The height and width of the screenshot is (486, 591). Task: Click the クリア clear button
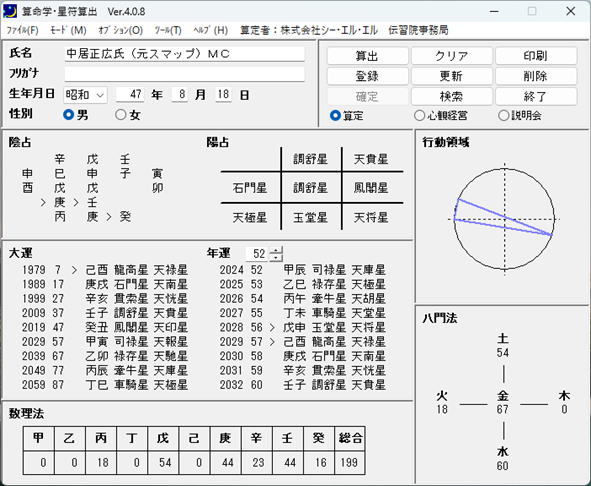click(452, 56)
